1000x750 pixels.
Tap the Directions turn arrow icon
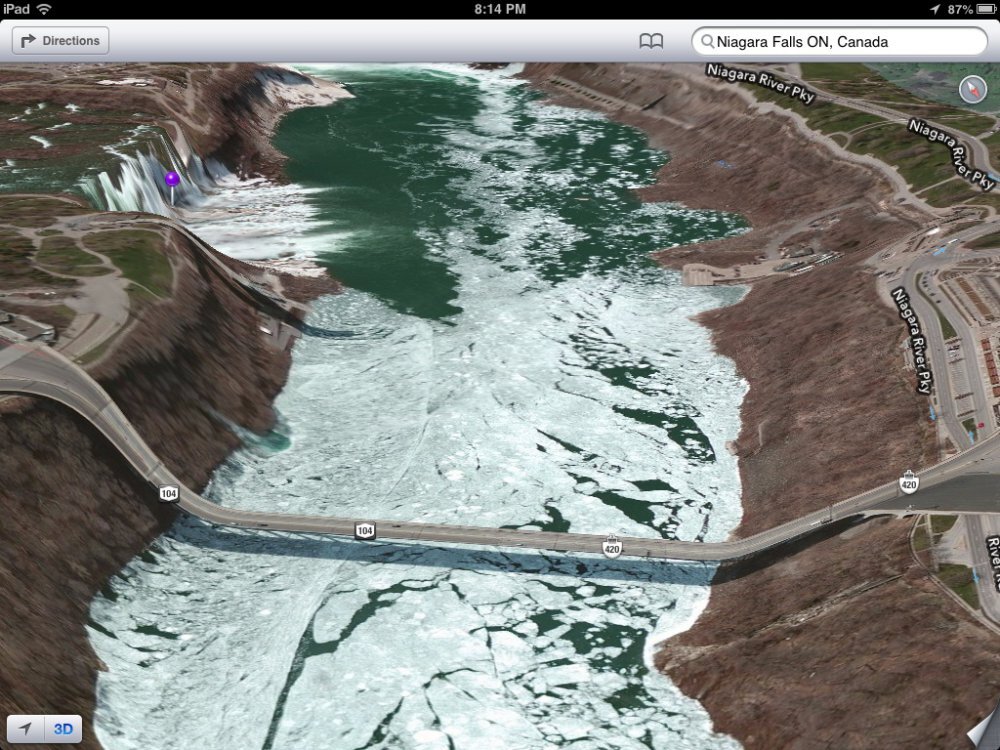coord(25,40)
